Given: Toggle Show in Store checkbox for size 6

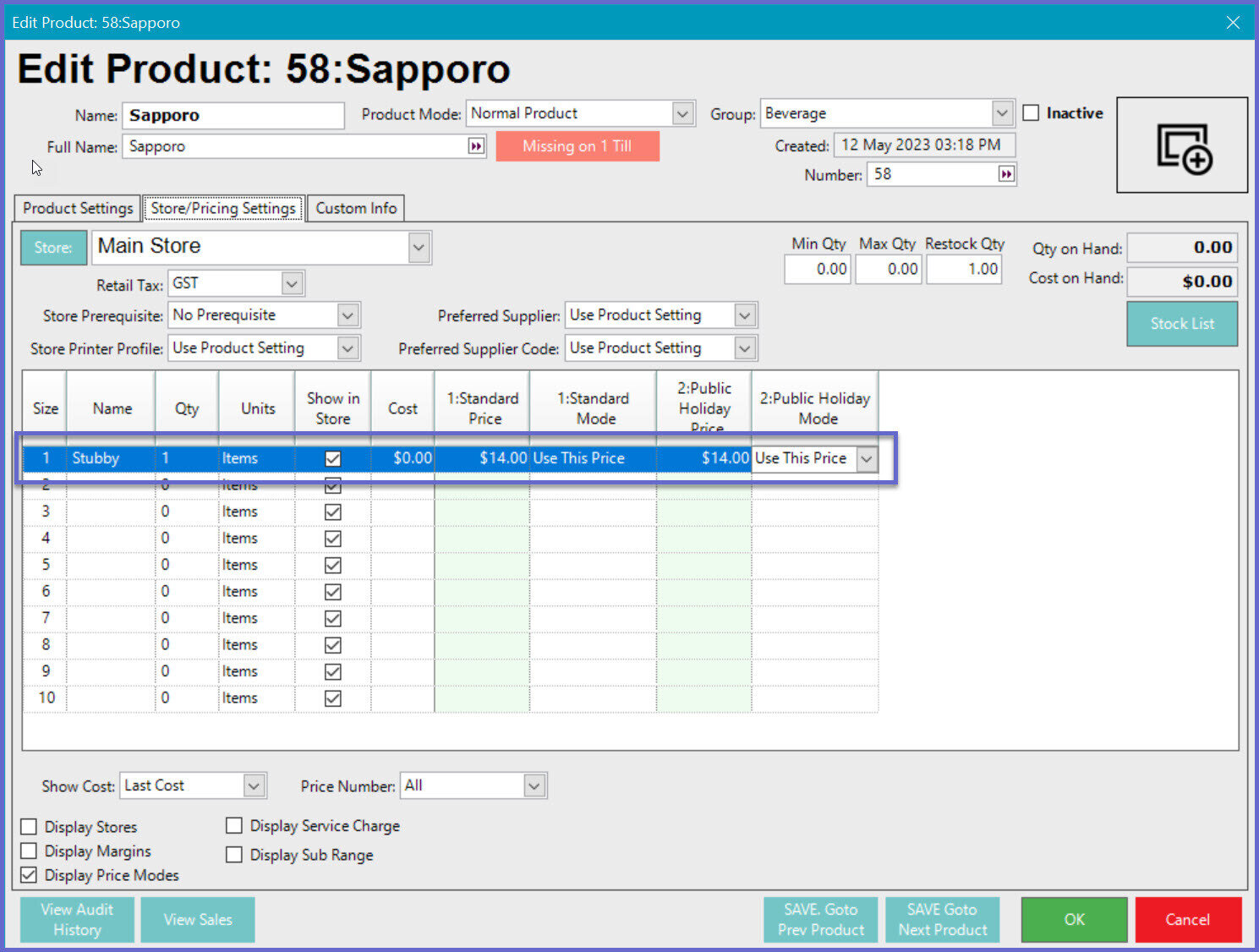Looking at the screenshot, I should 333,592.
